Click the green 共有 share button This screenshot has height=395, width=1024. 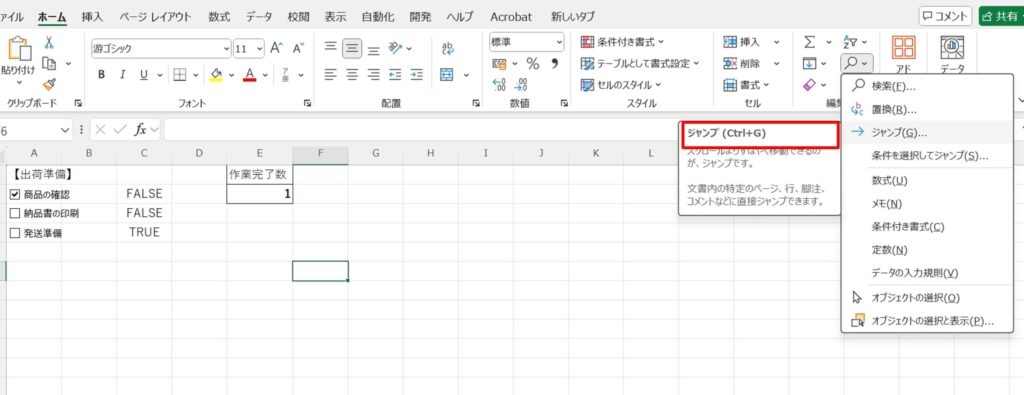[1000, 16]
